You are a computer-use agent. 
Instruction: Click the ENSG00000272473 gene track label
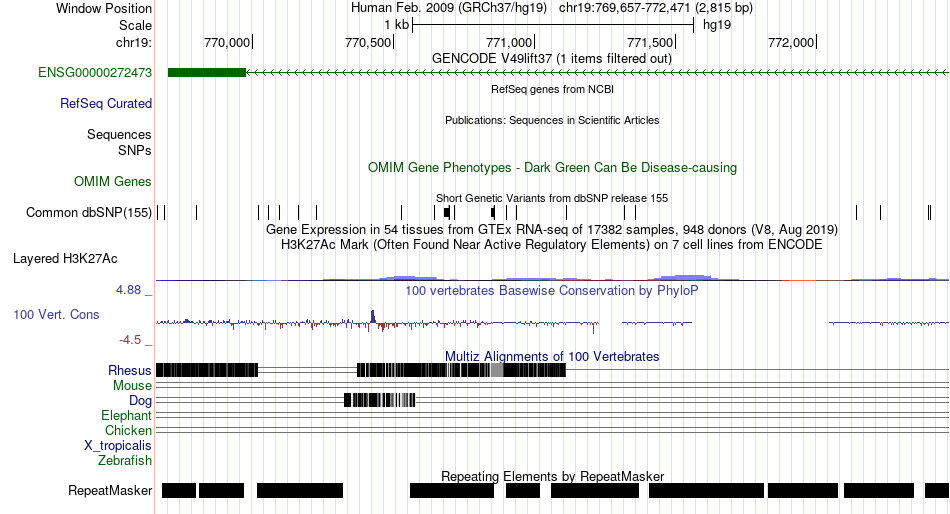[95, 73]
